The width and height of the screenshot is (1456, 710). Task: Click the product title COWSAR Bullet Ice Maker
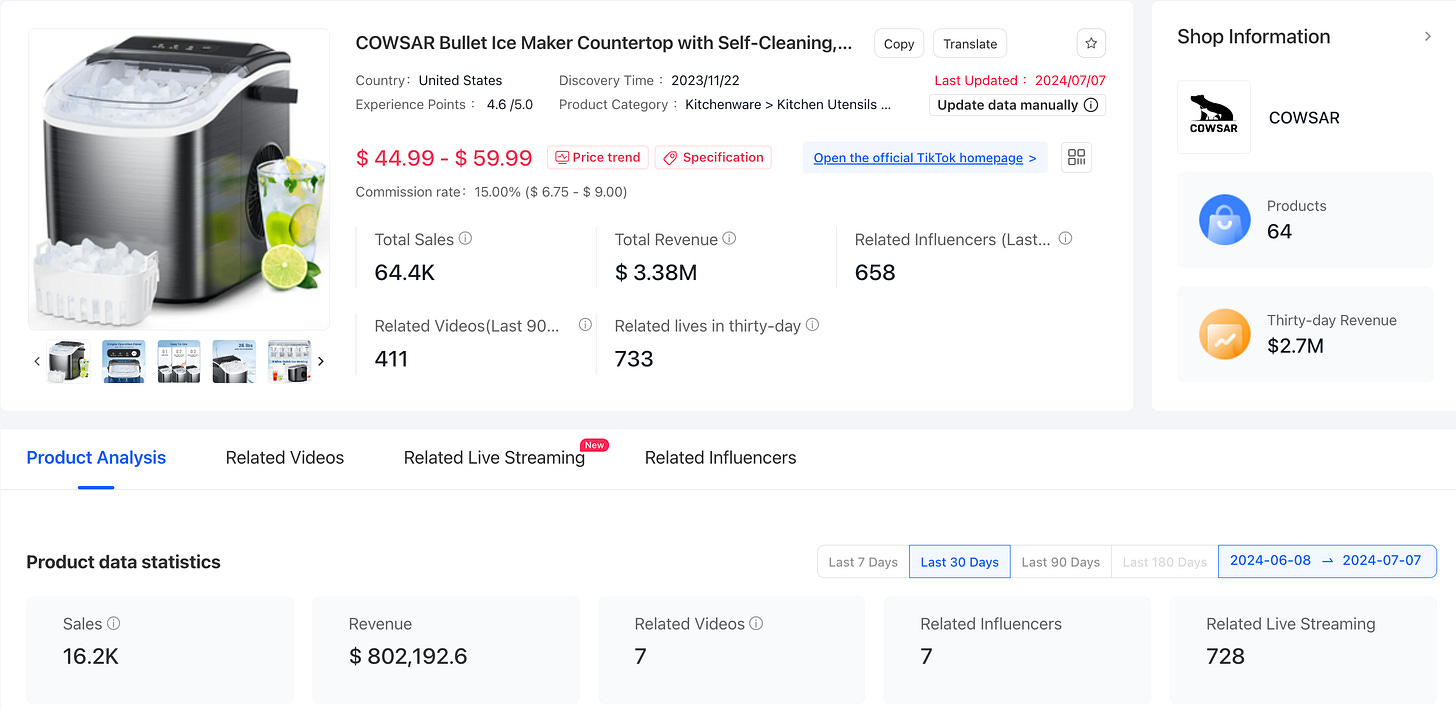tap(604, 43)
